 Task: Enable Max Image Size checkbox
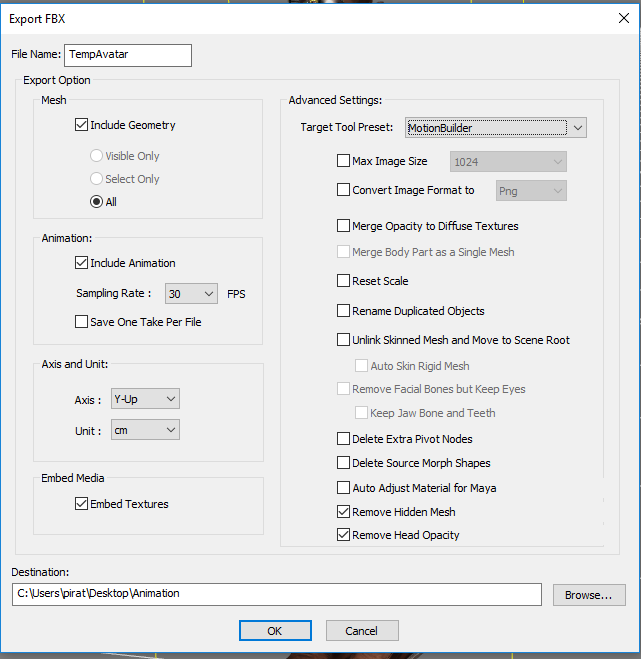point(343,161)
